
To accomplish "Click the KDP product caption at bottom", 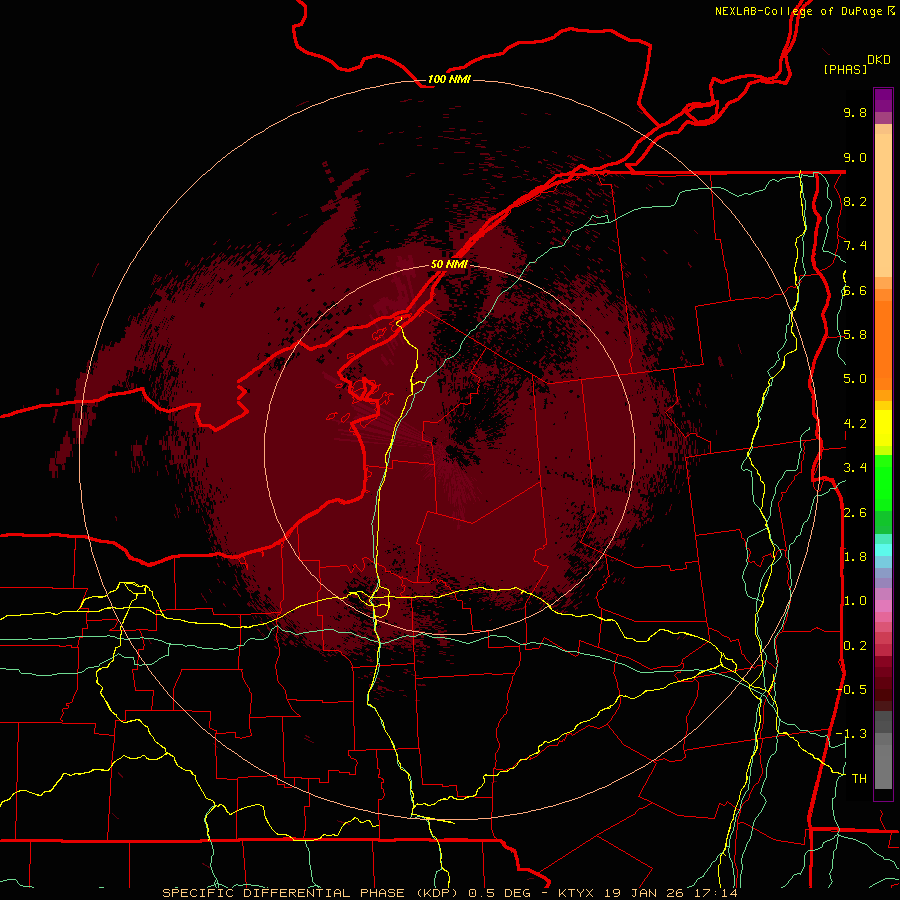I will click(449, 893).
